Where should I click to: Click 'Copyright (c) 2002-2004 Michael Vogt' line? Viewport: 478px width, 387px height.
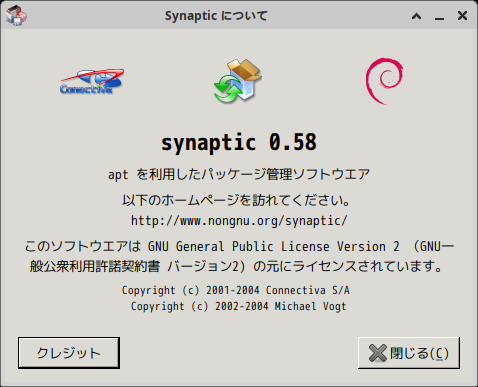point(239,306)
